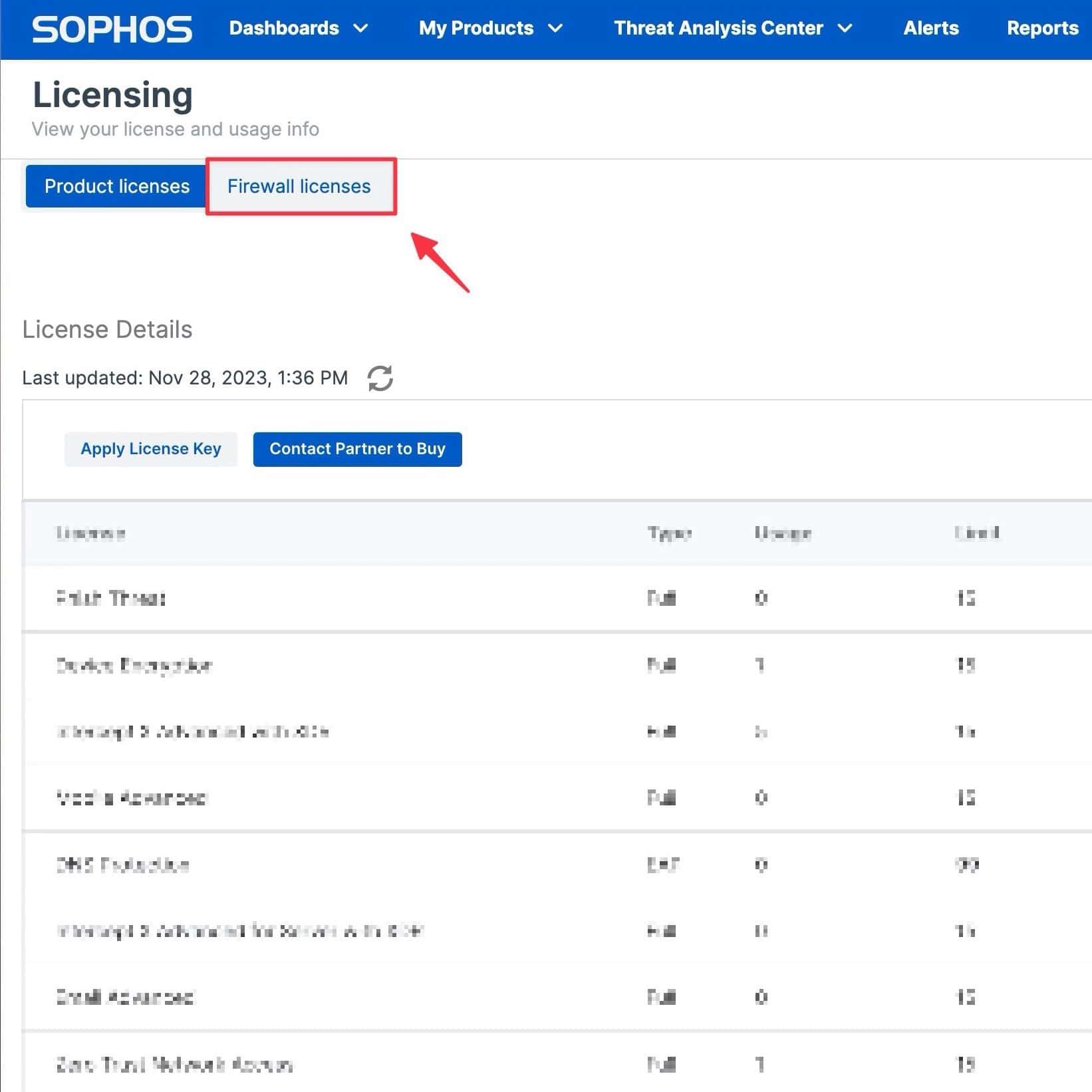The height and width of the screenshot is (1092, 1092).
Task: Click Apply License Key
Action: point(151,449)
